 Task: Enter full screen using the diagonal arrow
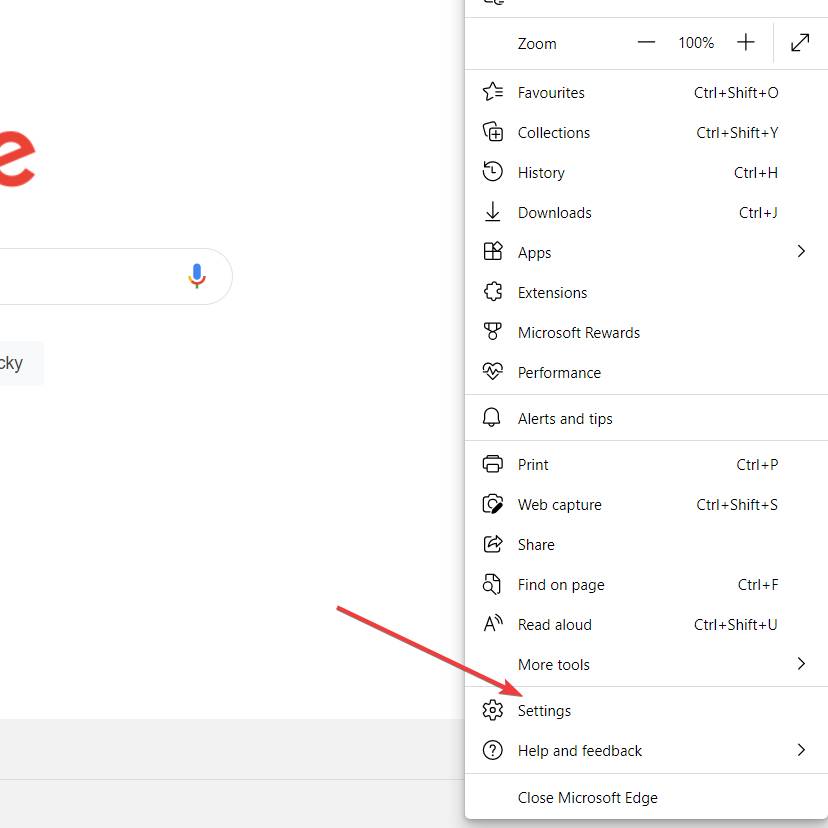pyautogui.click(x=800, y=43)
